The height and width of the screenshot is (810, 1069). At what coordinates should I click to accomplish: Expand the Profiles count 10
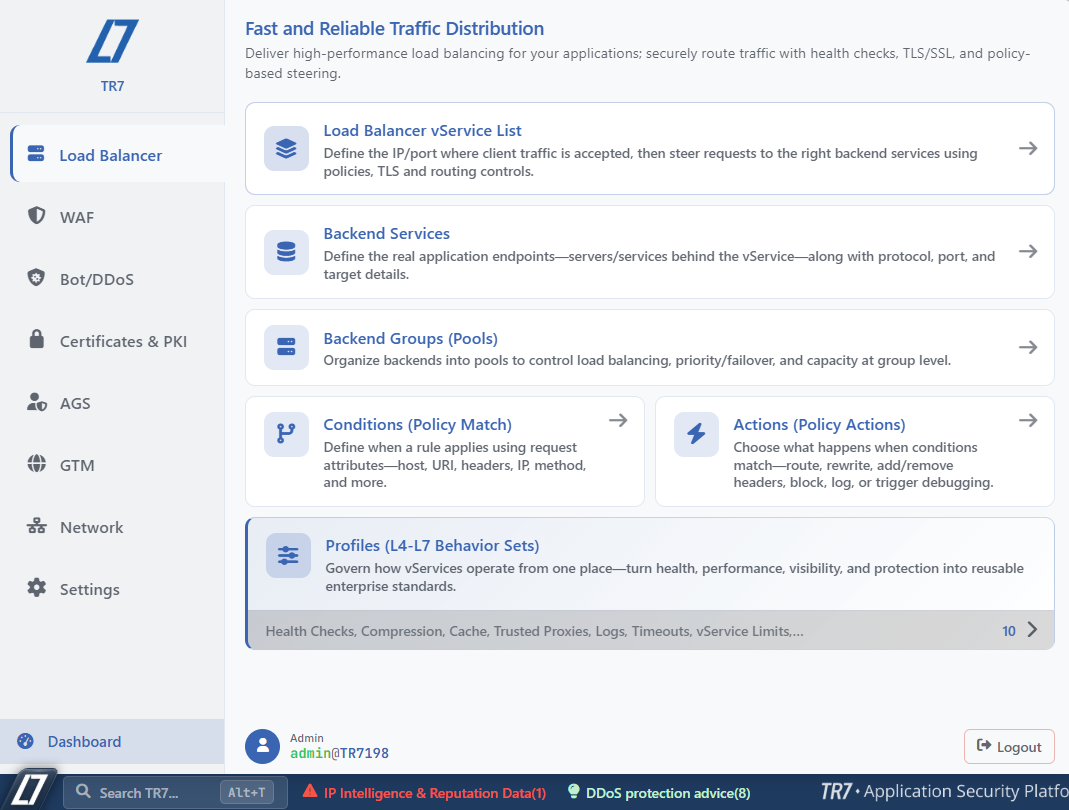click(x=1009, y=631)
